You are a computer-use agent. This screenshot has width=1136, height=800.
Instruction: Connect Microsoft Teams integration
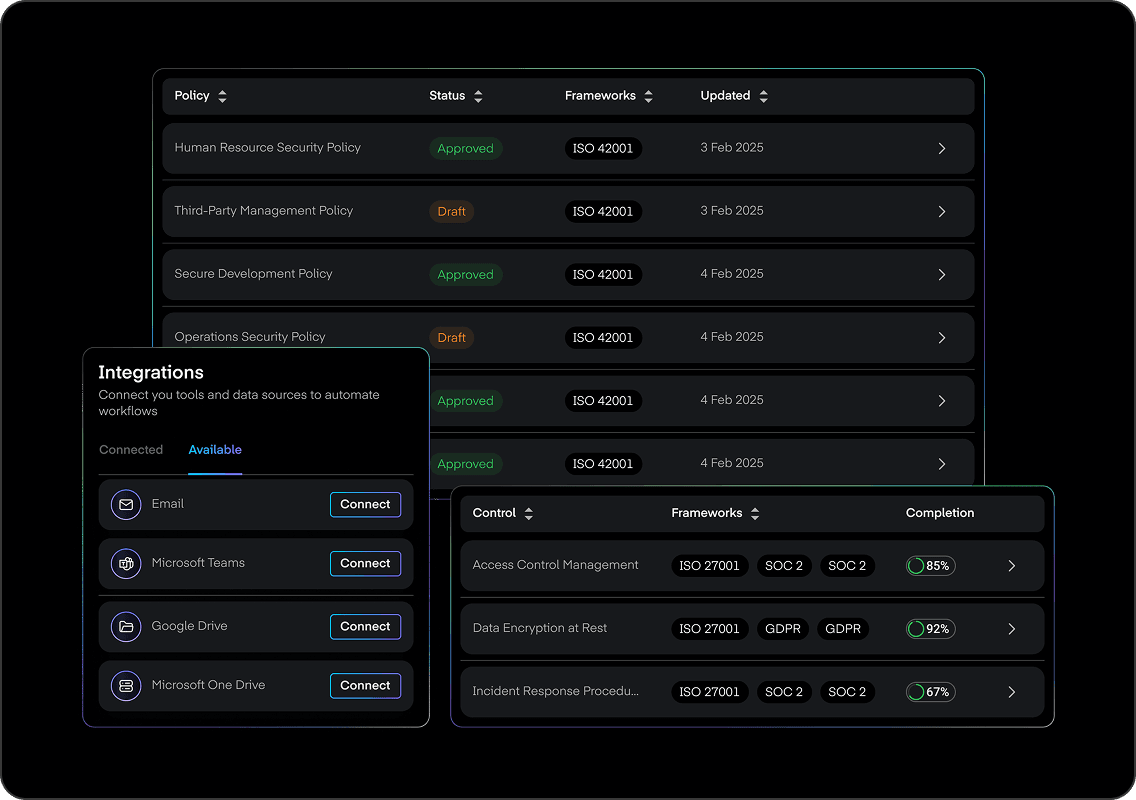click(x=365, y=564)
